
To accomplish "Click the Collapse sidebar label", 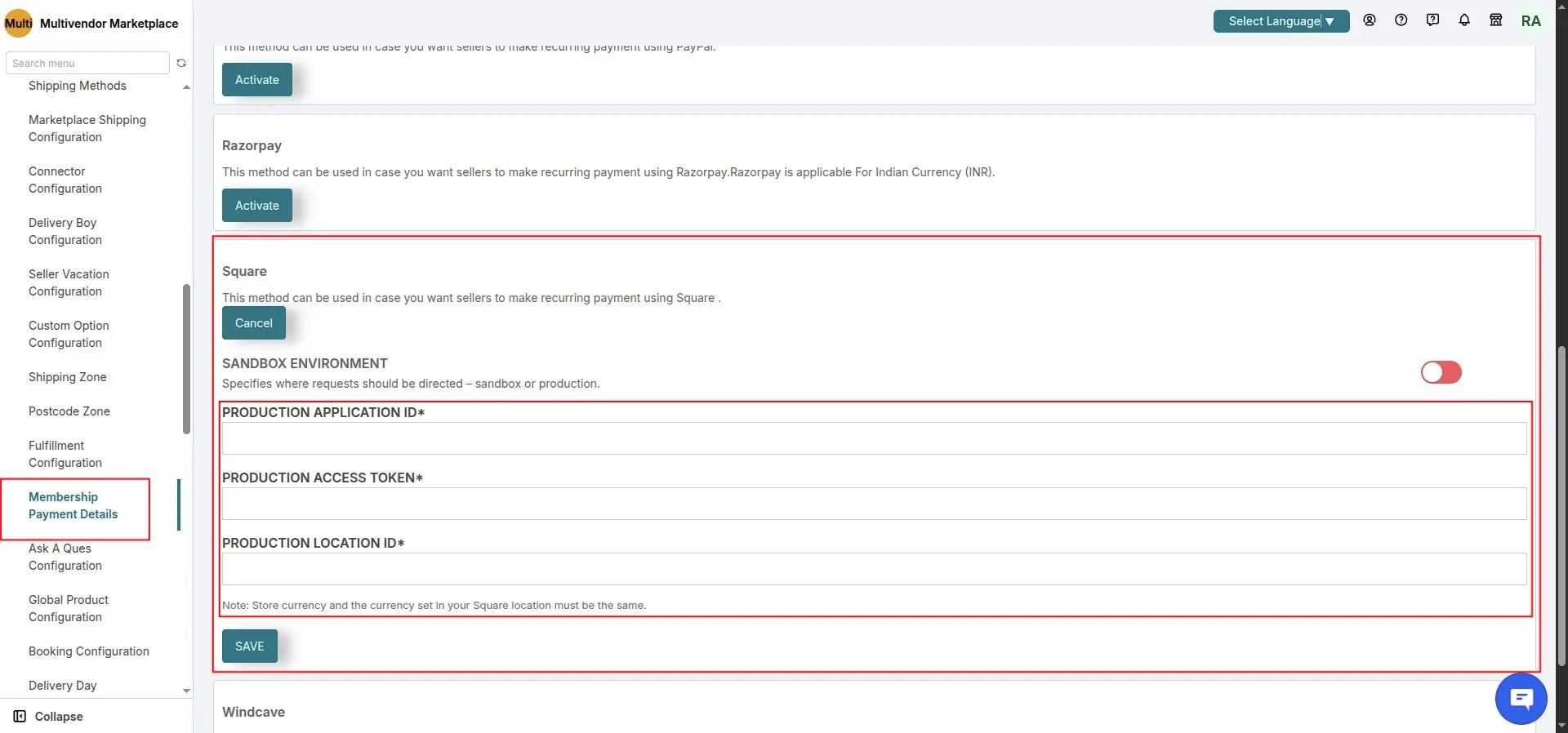I will point(59,717).
